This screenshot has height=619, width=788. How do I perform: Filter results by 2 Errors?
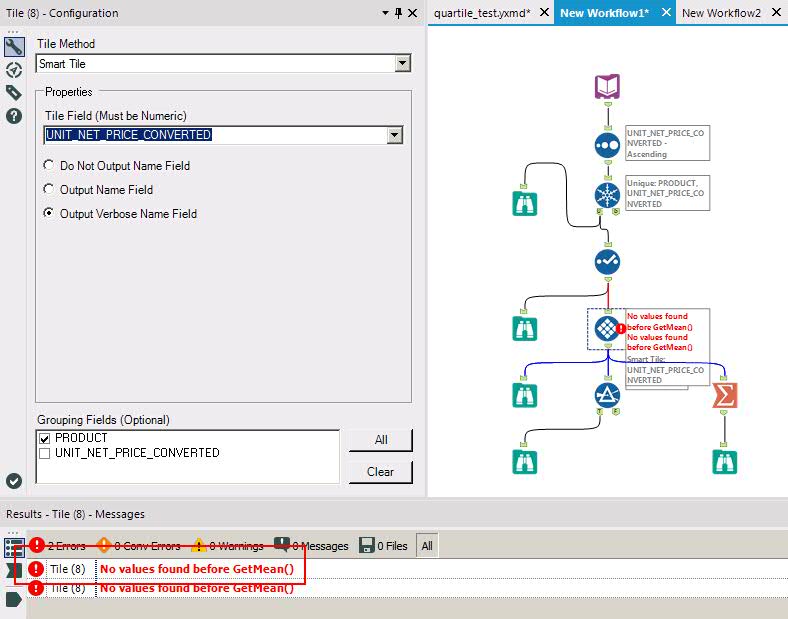[x=57, y=546]
